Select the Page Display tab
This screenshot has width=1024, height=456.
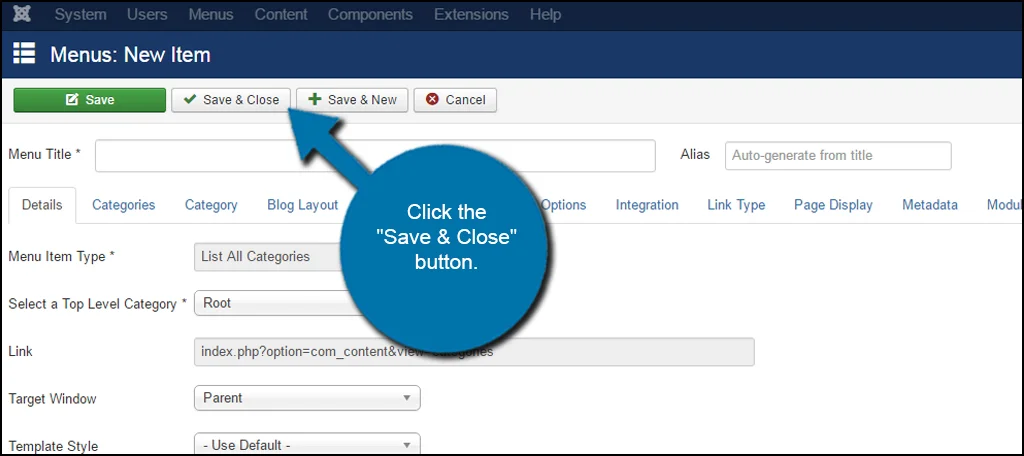(x=833, y=205)
